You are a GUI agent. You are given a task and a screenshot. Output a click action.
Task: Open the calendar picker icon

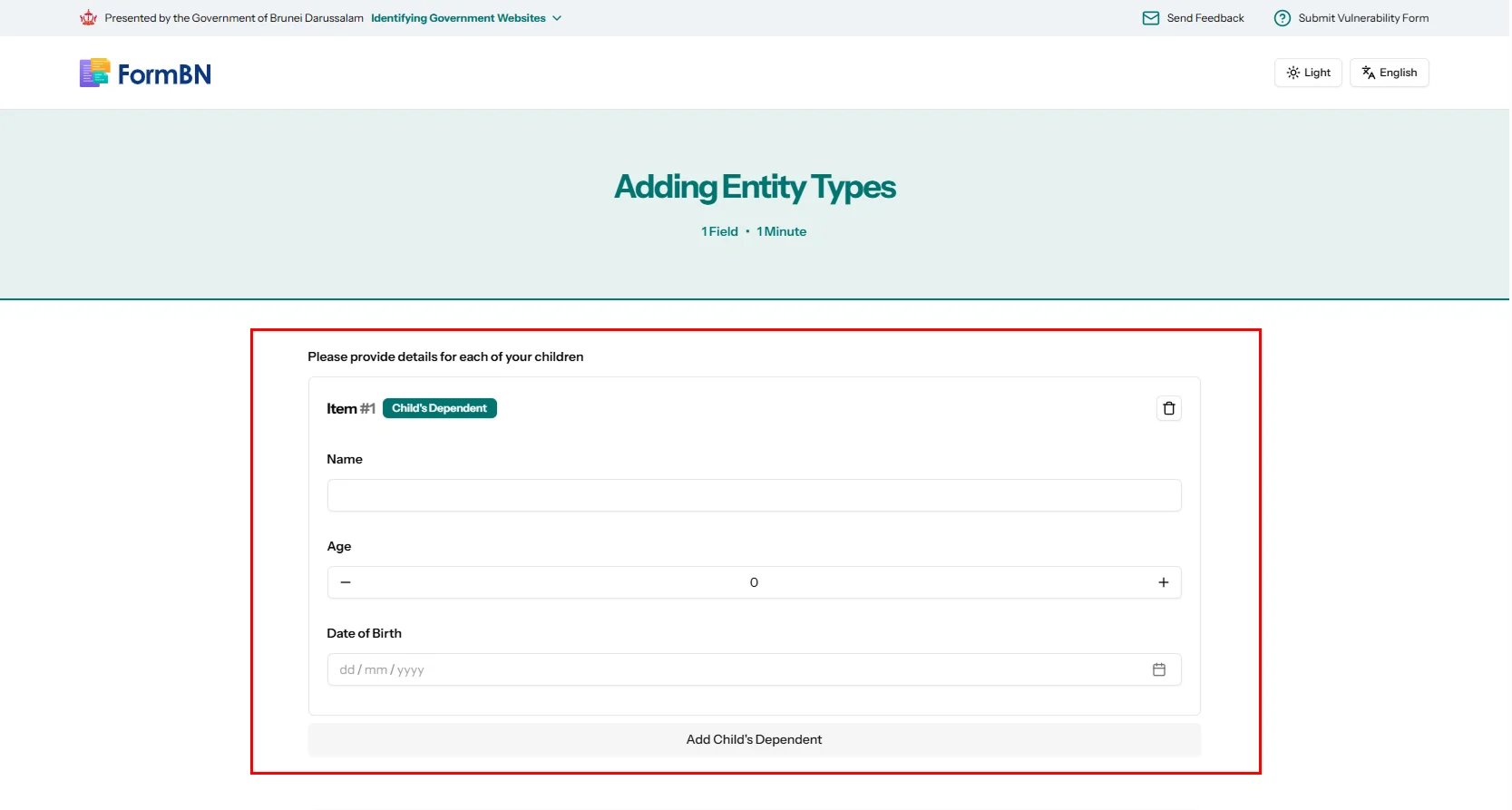pos(1158,669)
